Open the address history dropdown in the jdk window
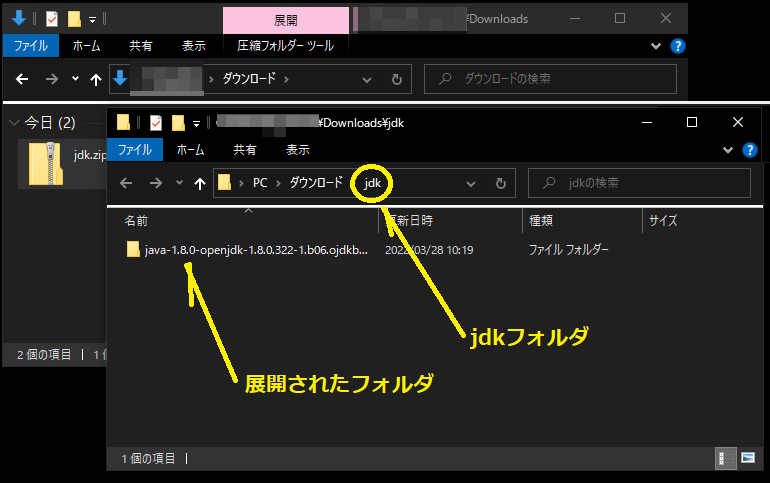This screenshot has width=770, height=483. point(471,183)
